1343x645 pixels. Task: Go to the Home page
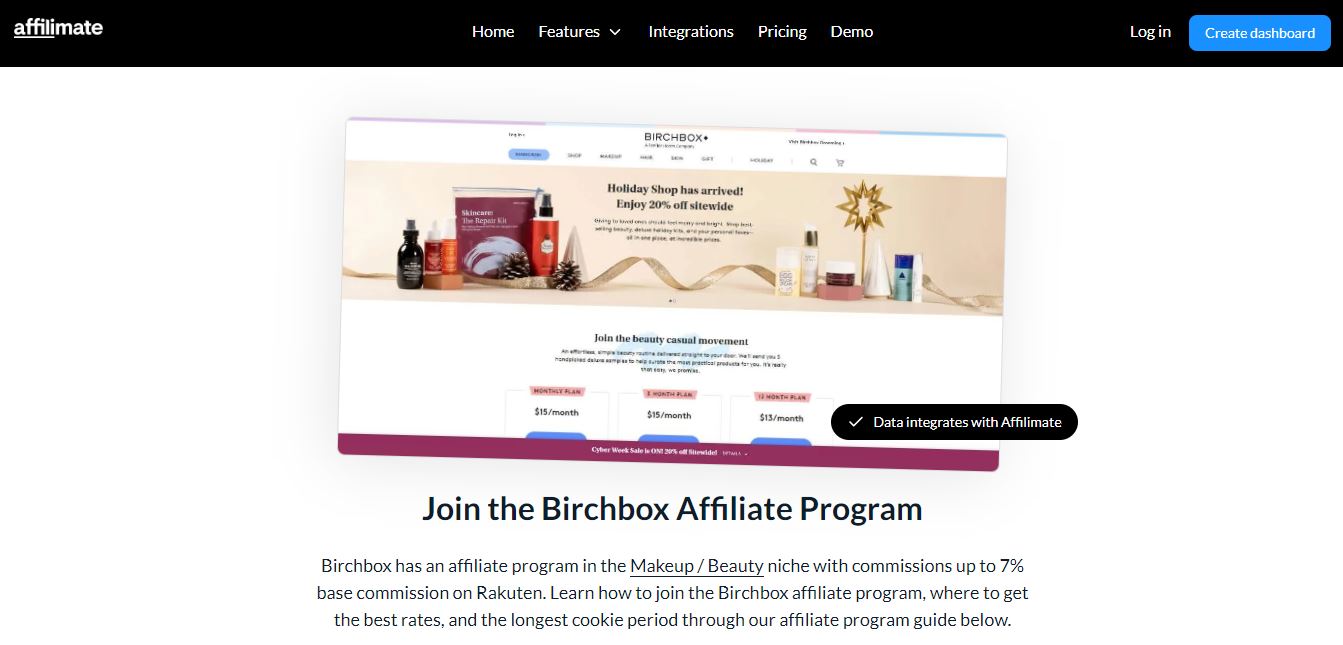point(493,32)
